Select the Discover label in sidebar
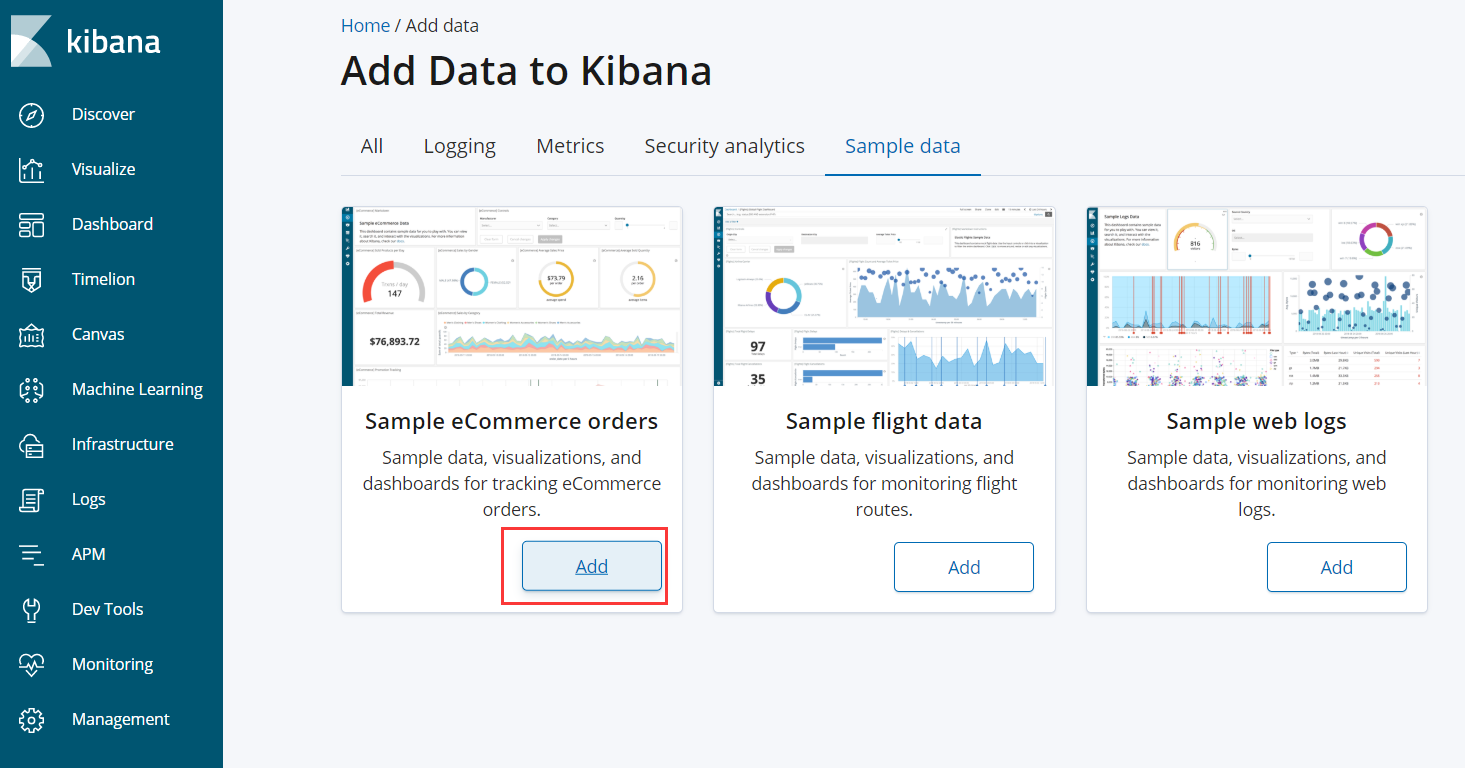 pyautogui.click(x=103, y=114)
